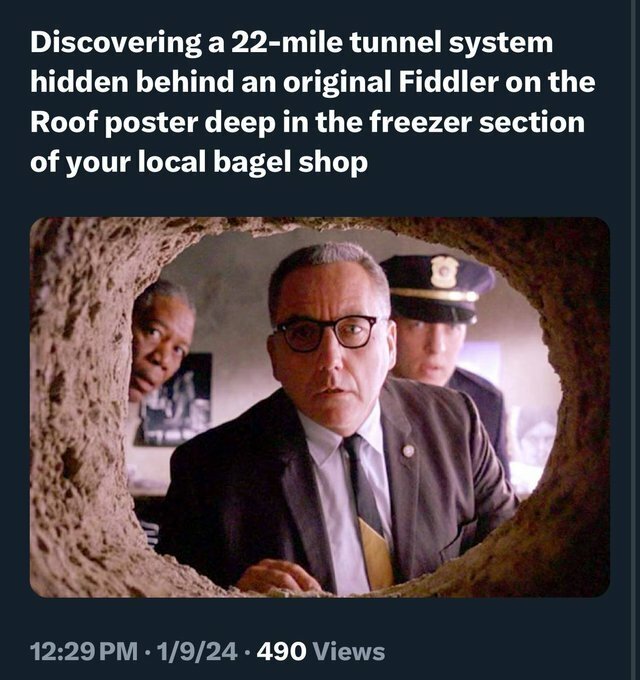Click the 12:29 PM timestamp
The width and height of the screenshot is (640, 680).
point(84,651)
